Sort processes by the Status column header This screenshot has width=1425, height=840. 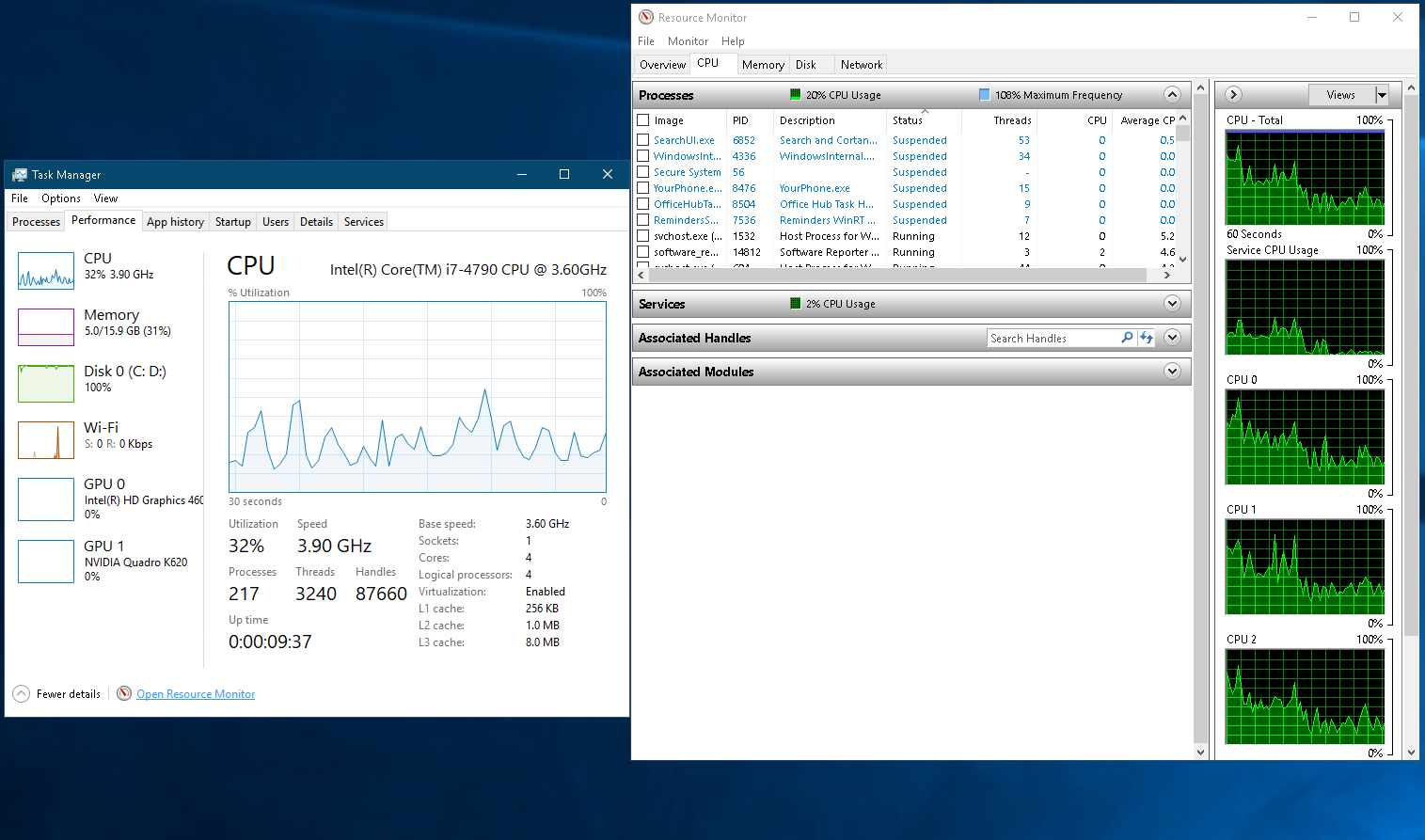(924, 120)
